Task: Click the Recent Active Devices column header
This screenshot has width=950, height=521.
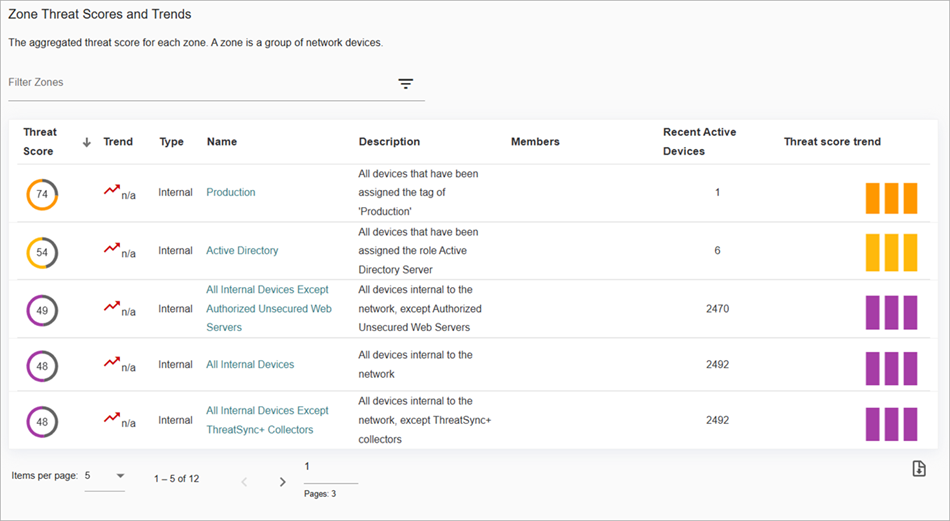Action: click(697, 142)
